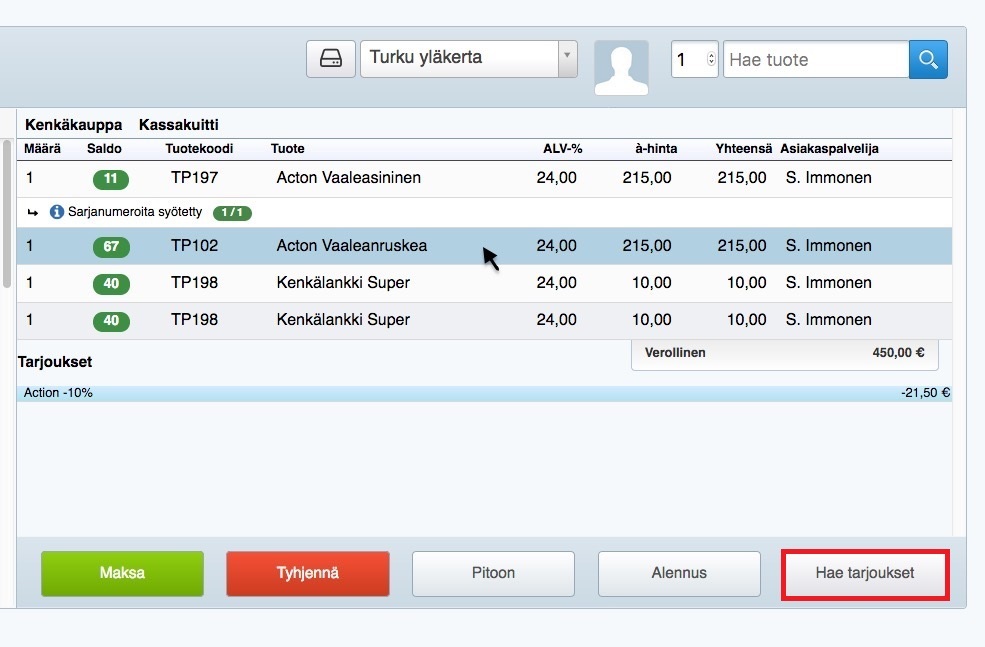Click the serial number info icon
The image size is (985, 647).
coord(57,212)
